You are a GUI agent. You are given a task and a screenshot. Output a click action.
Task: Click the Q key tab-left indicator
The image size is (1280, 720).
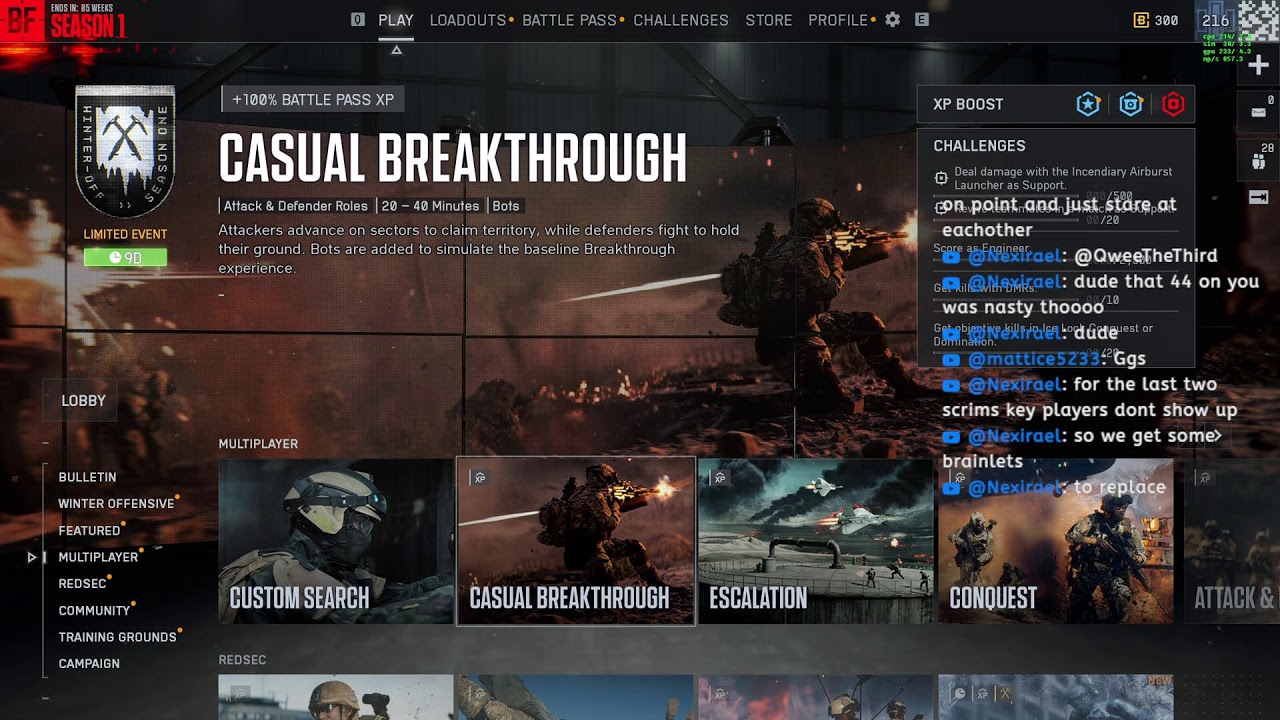pos(358,20)
